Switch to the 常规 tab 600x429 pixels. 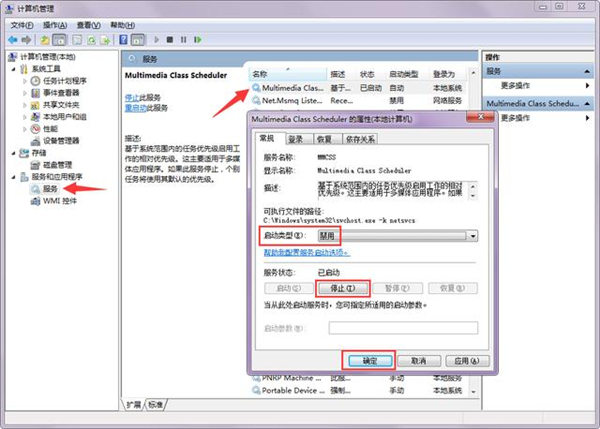pos(267,139)
